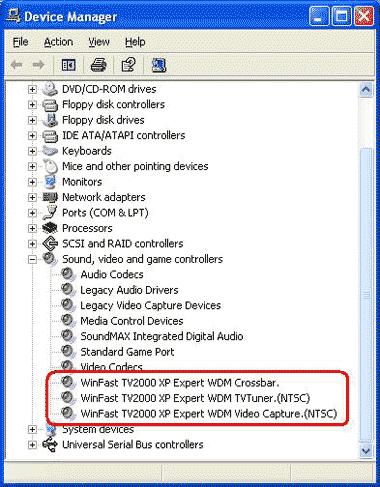This screenshot has width=380, height=487.
Task: Click the Ports (COM & LPT) icon
Action: tap(50, 213)
